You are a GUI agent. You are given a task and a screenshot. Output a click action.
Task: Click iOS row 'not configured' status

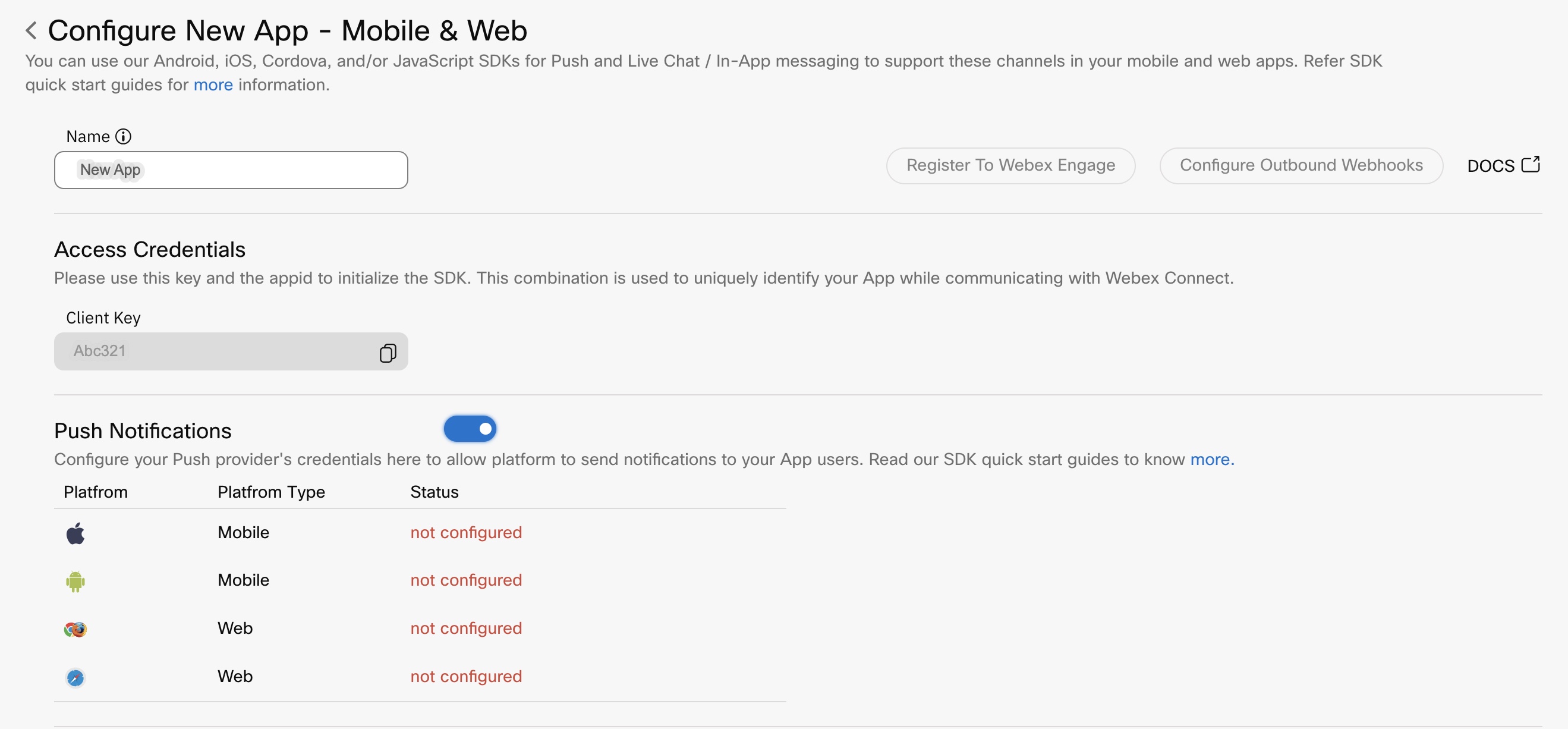coord(465,532)
